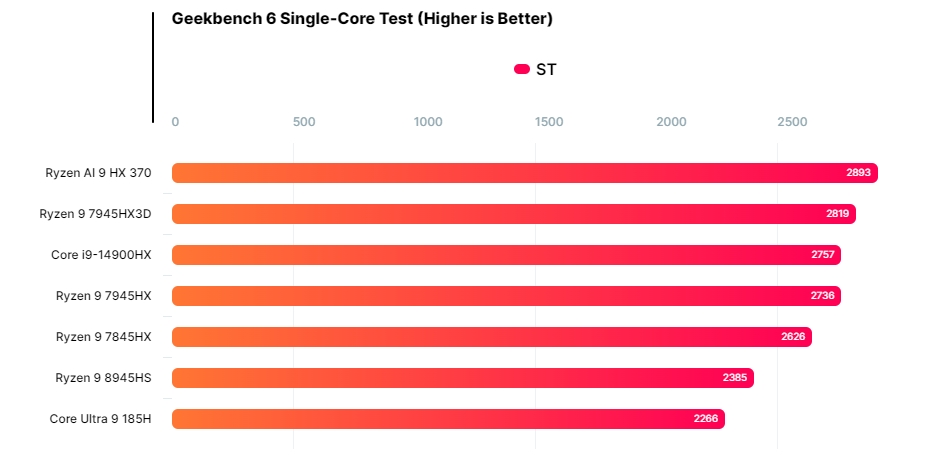Image resolution: width=941 pixels, height=460 pixels.
Task: Click the pink ST legend color swatch
Action: pyautogui.click(x=521, y=69)
